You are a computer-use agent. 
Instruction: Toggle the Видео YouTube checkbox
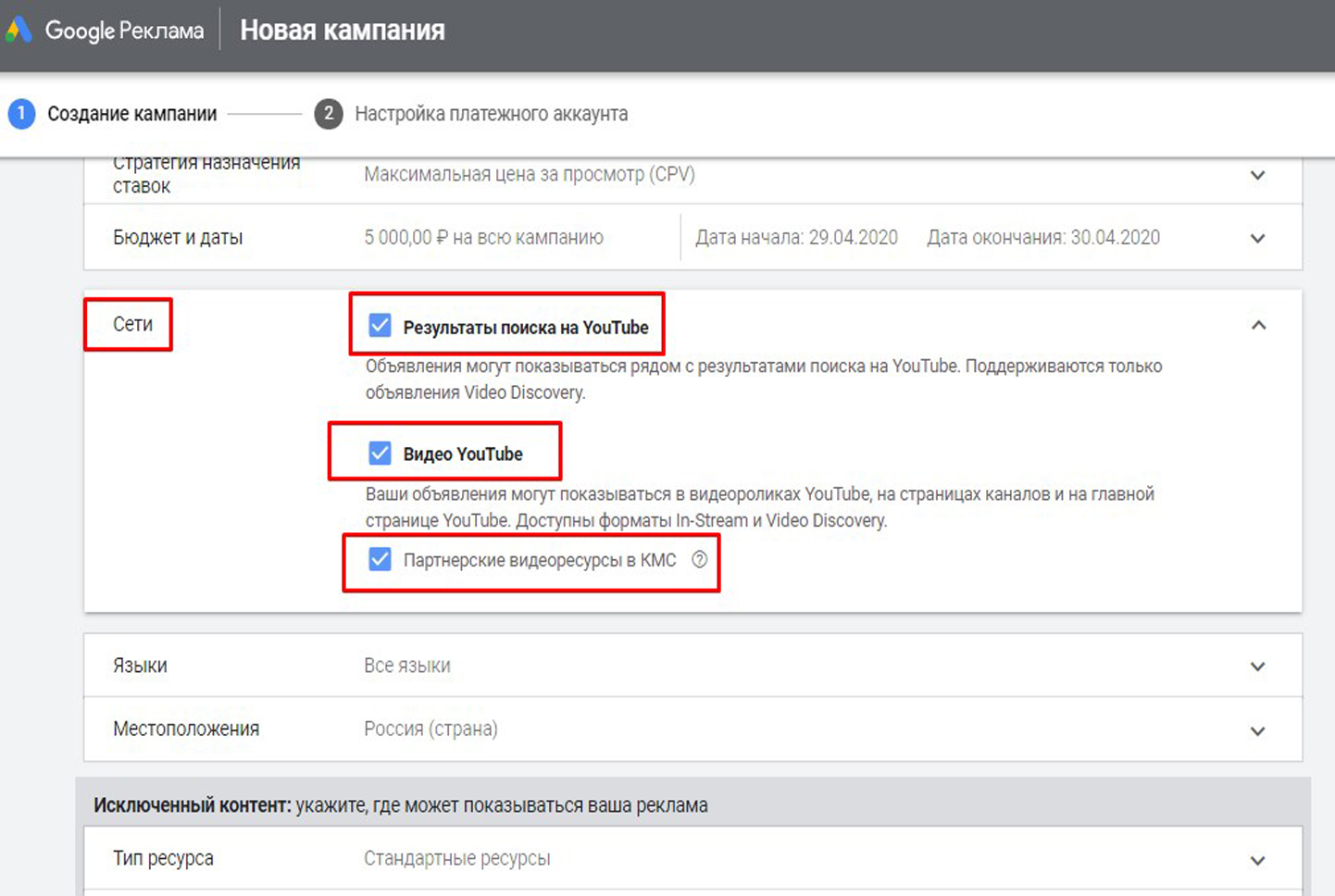pos(380,454)
